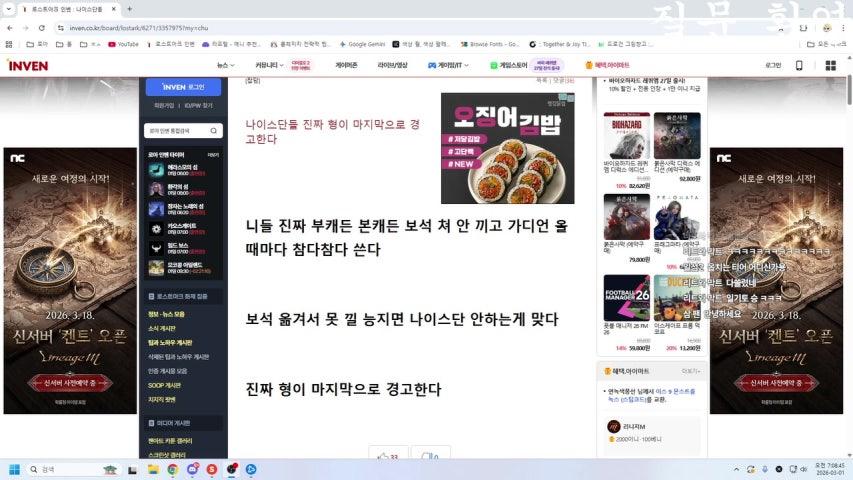Select the 게임메존 menu item
The height and width of the screenshot is (480, 853).
click(x=346, y=65)
